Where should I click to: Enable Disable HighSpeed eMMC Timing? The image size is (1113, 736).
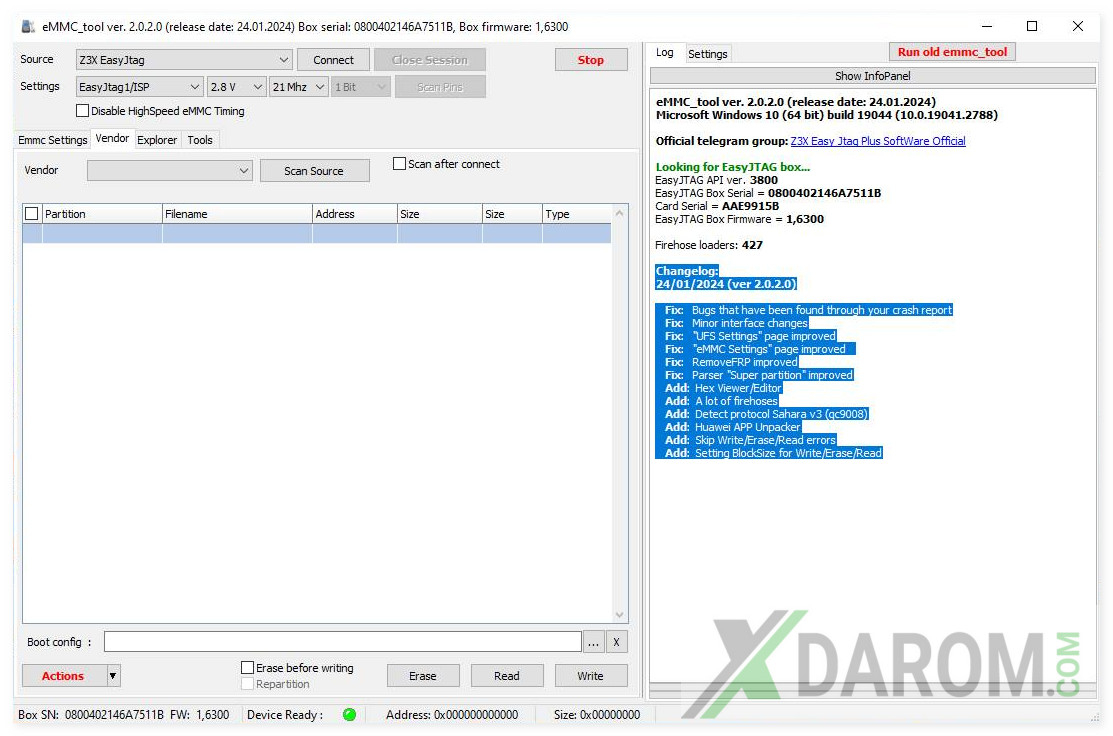(83, 111)
